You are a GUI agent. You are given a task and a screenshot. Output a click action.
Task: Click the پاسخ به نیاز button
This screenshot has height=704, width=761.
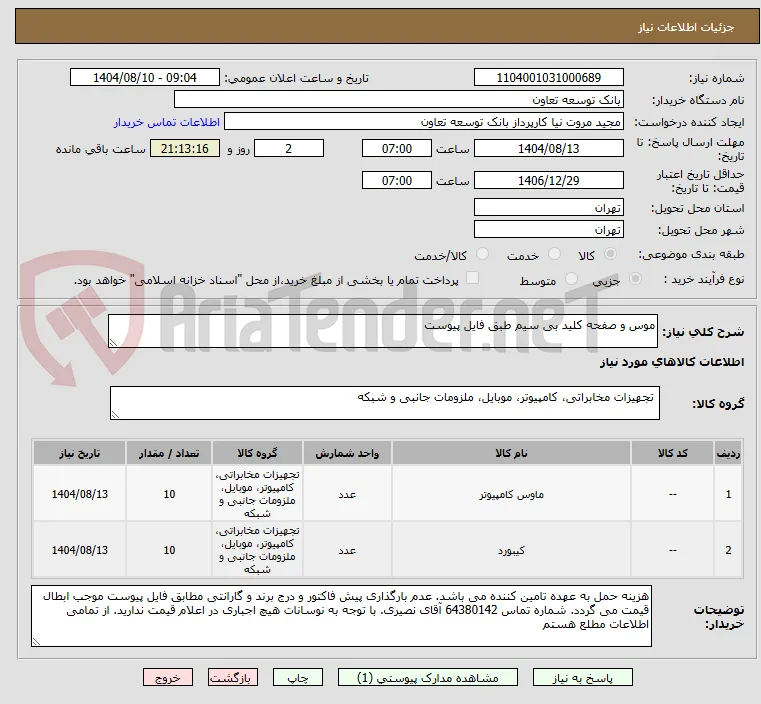click(x=582, y=677)
